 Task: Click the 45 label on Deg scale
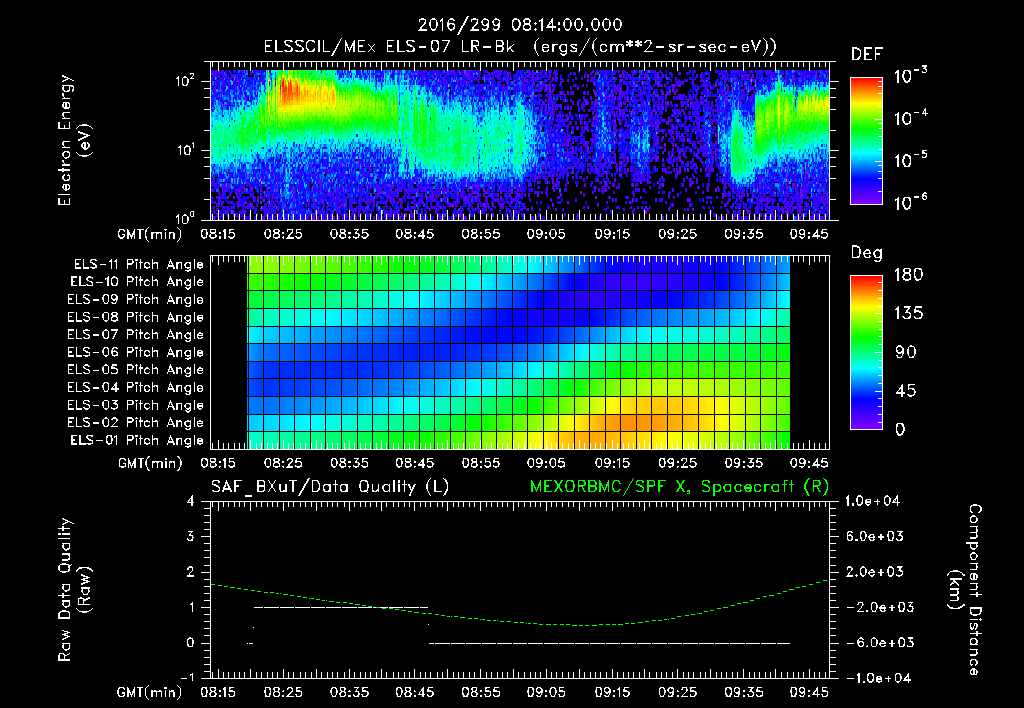point(906,391)
